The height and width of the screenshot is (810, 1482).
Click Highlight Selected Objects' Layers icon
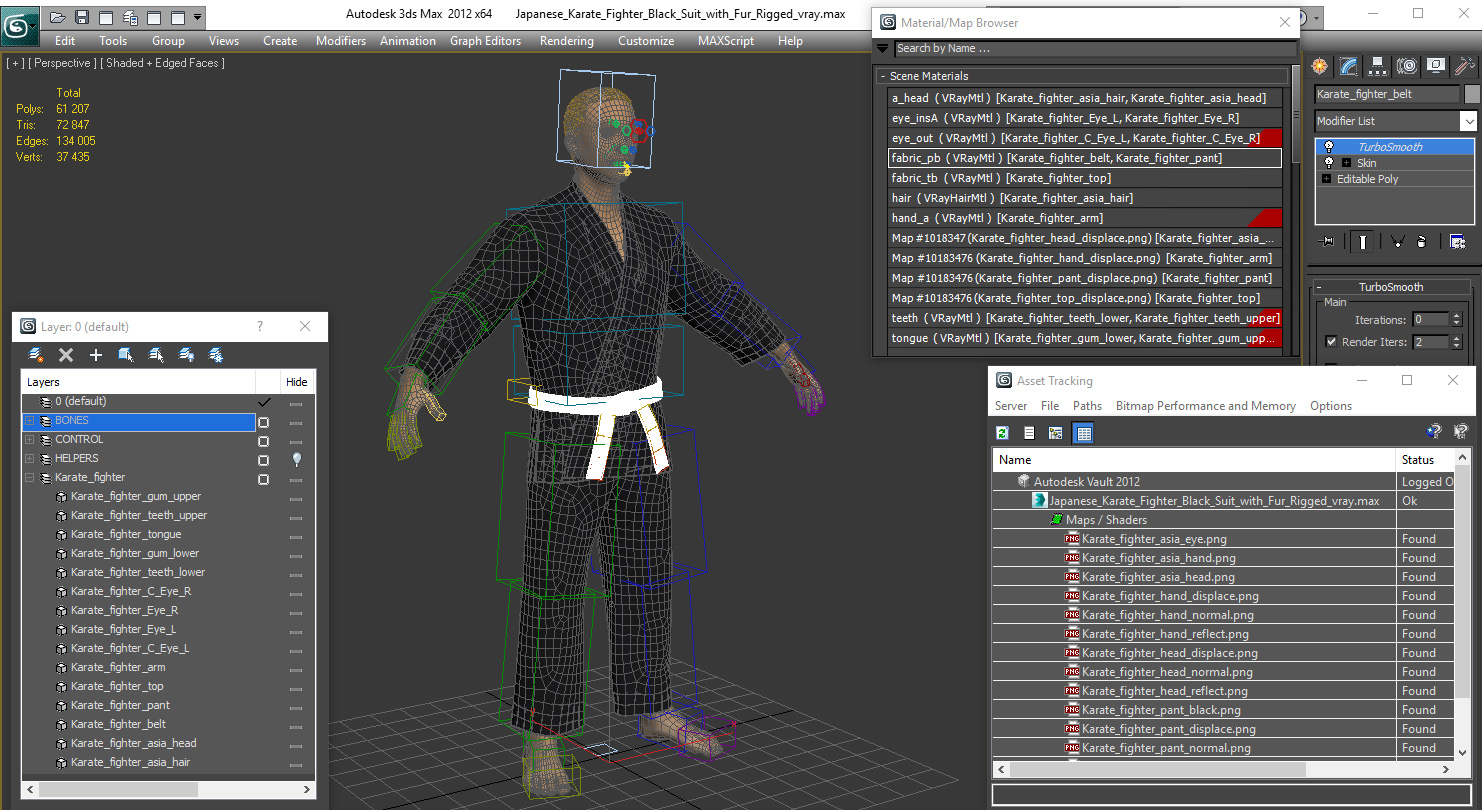[156, 355]
